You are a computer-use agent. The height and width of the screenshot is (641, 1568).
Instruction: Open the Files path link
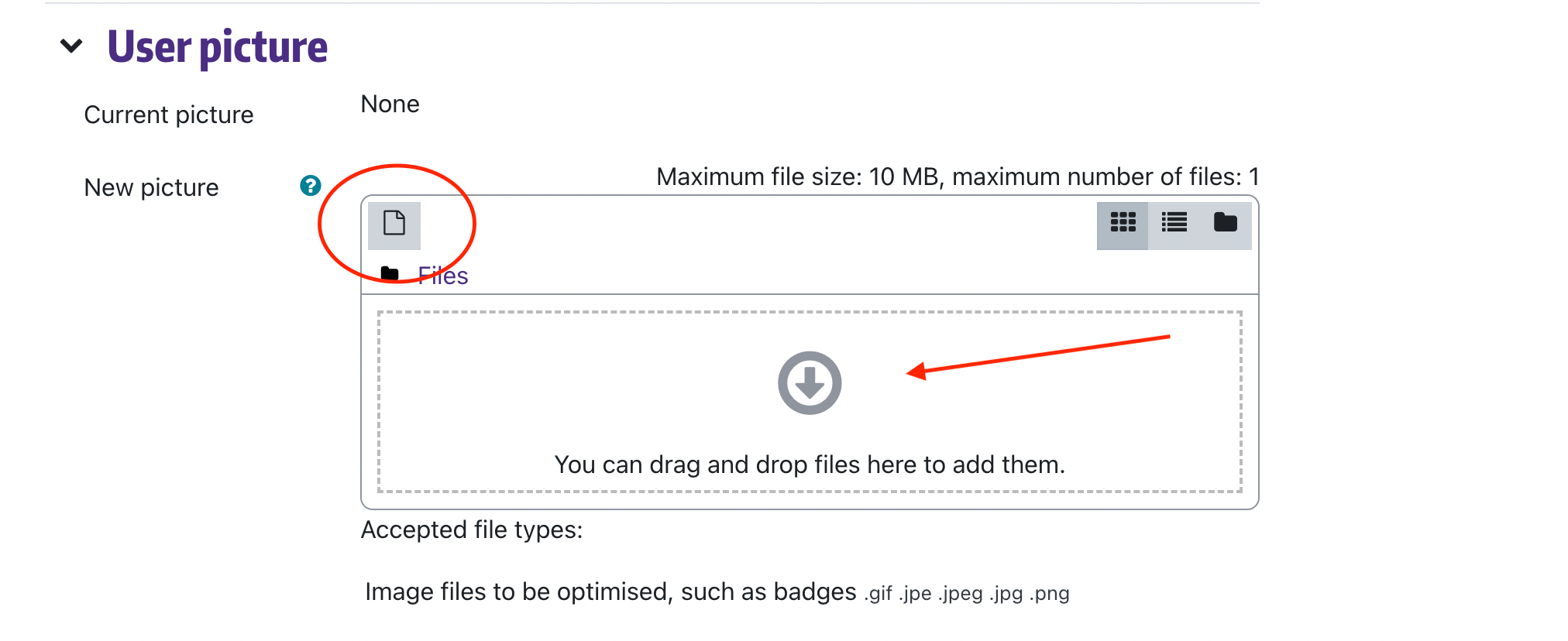click(443, 276)
